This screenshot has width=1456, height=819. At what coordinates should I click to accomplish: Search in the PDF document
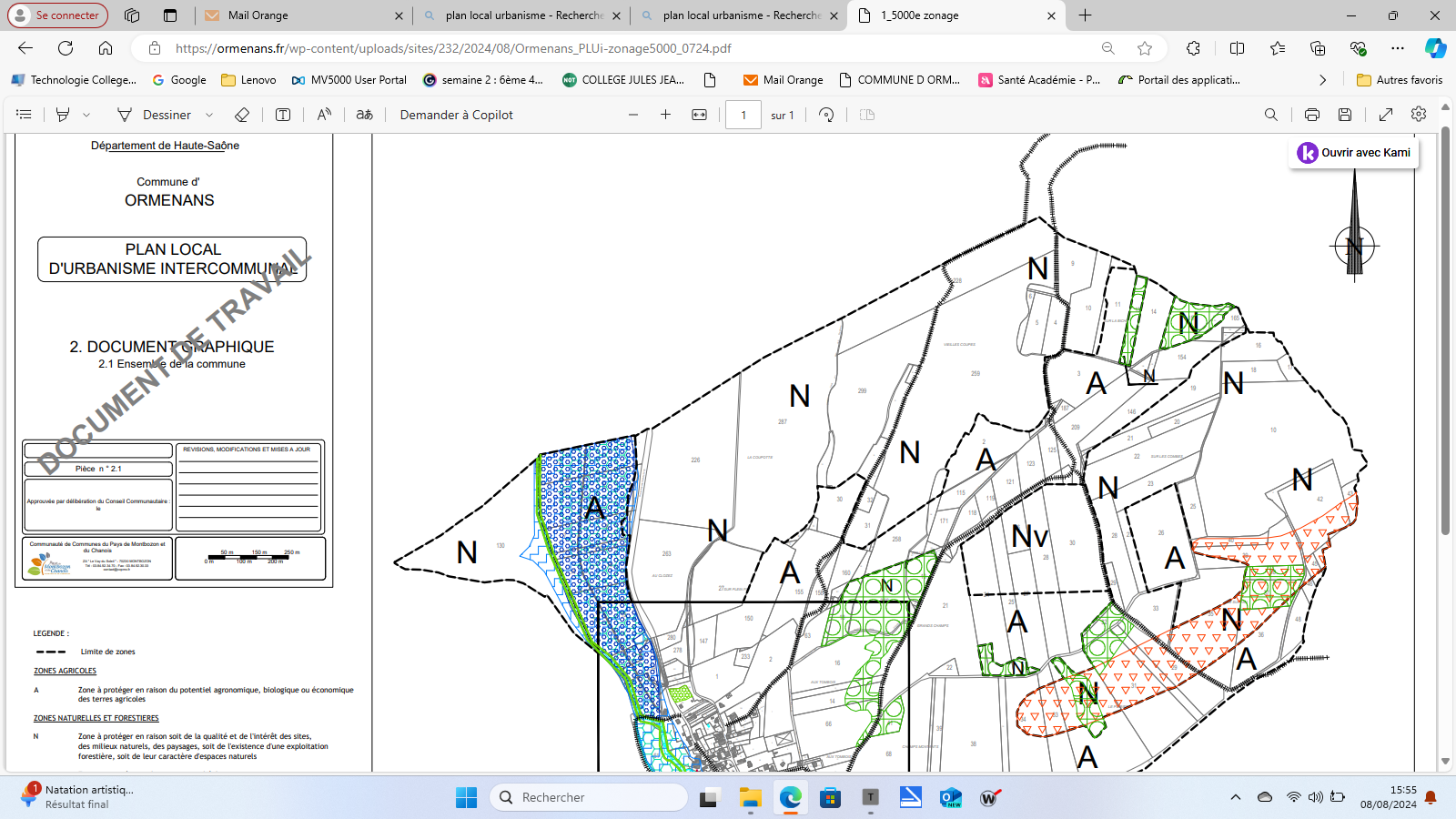point(1271,115)
